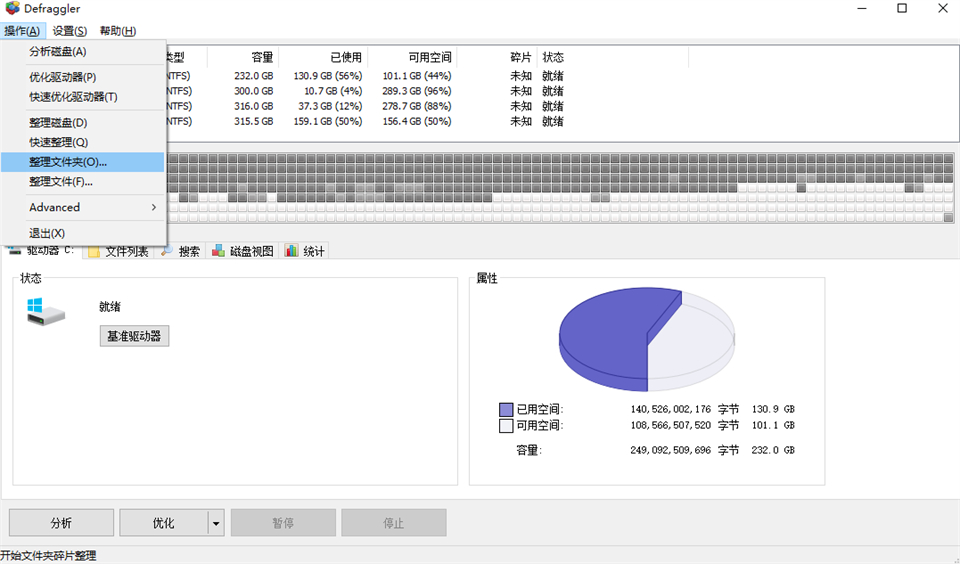Click the folder icon on 文件列表 tab
Viewport: 960px width, 564px height.
[x=94, y=251]
